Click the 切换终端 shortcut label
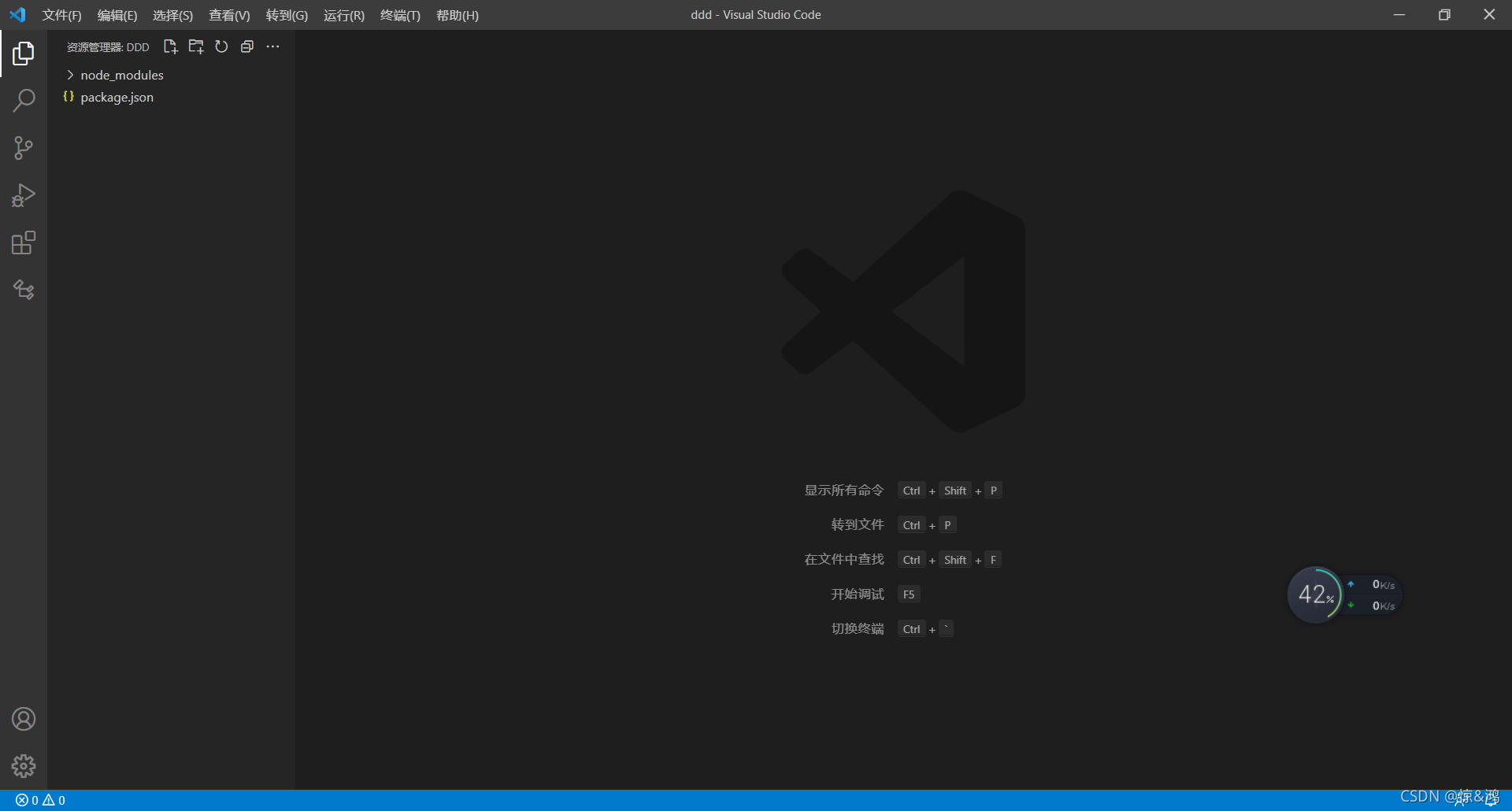 tap(858, 629)
